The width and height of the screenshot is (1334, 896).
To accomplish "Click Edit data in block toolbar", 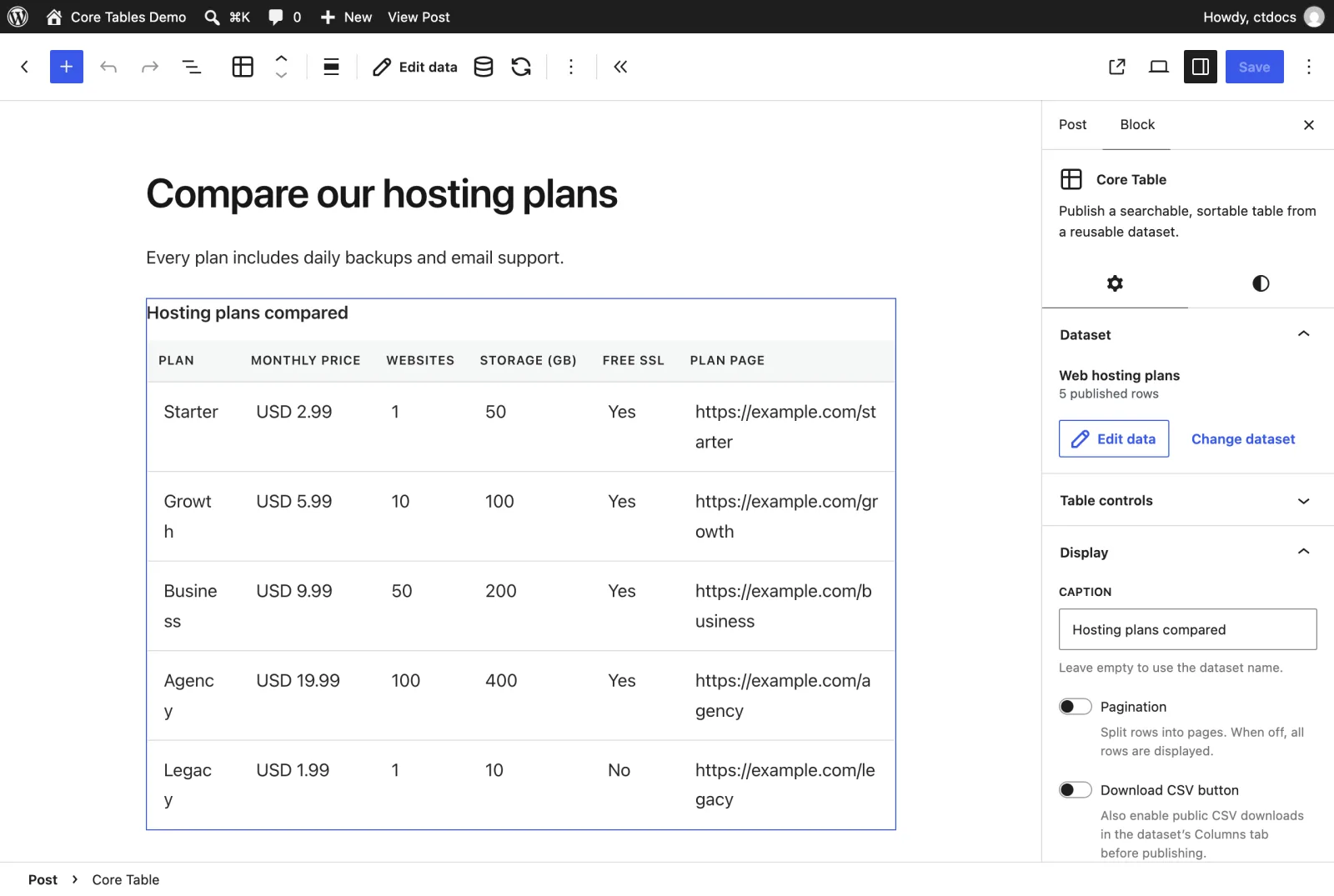I will (414, 67).
